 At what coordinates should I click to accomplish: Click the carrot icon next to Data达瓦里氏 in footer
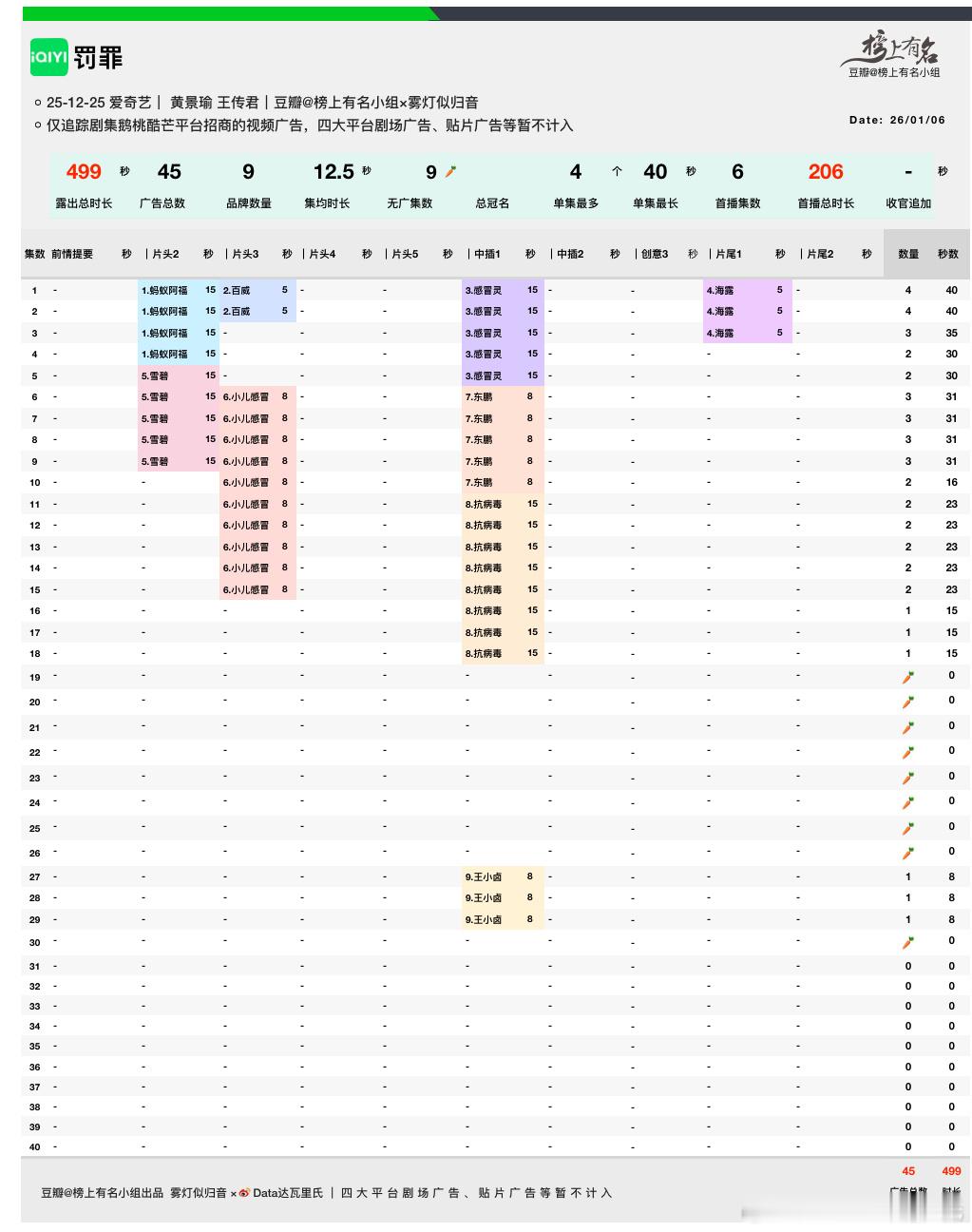pyautogui.click(x=246, y=1190)
